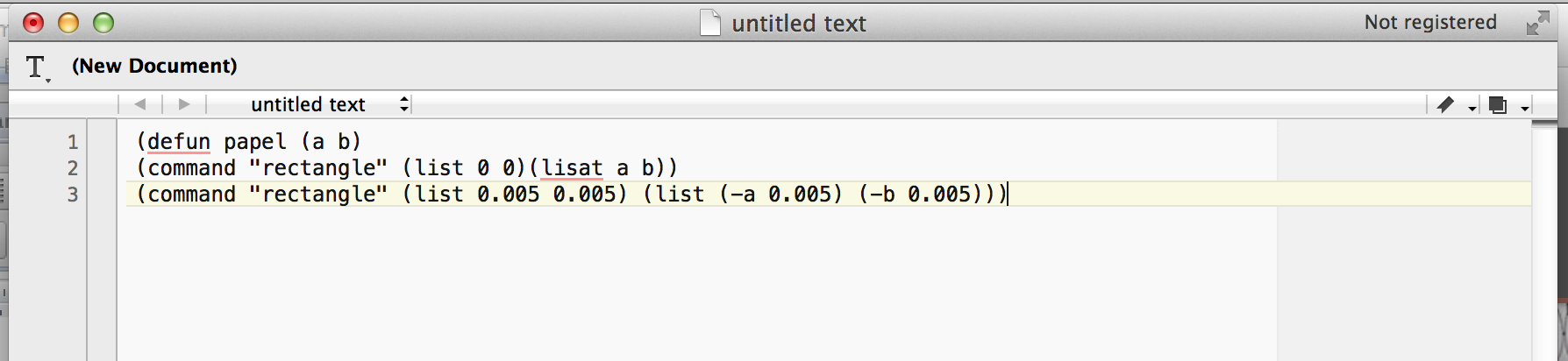Click the document proxy icon in title bar
This screenshot has width=1568, height=361.
coord(710,23)
